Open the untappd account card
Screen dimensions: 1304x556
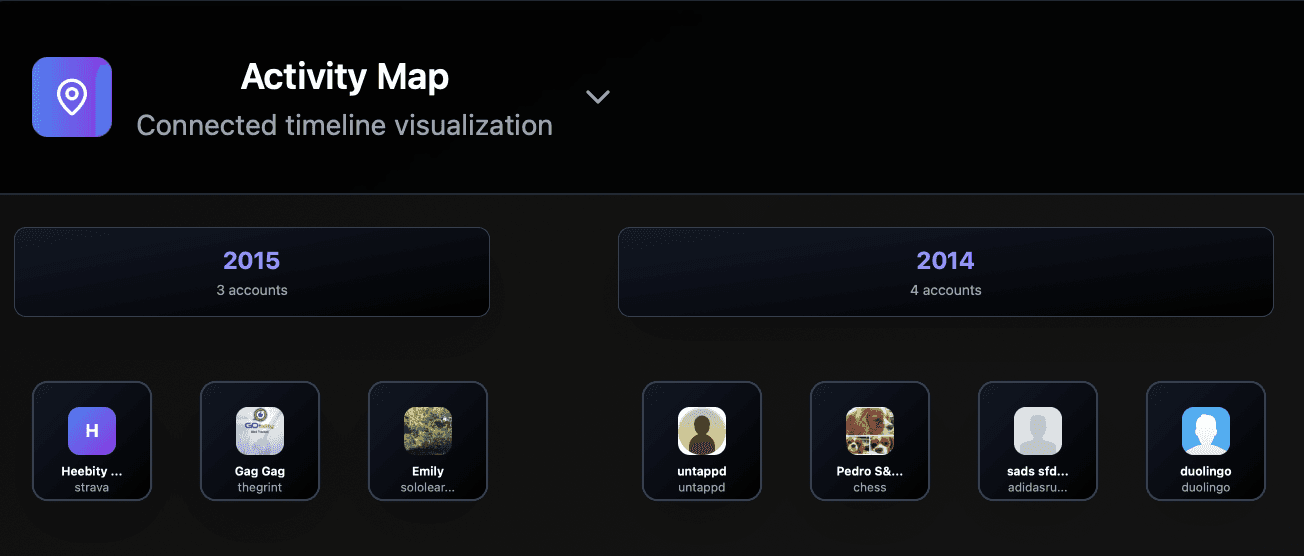pyautogui.click(x=702, y=440)
